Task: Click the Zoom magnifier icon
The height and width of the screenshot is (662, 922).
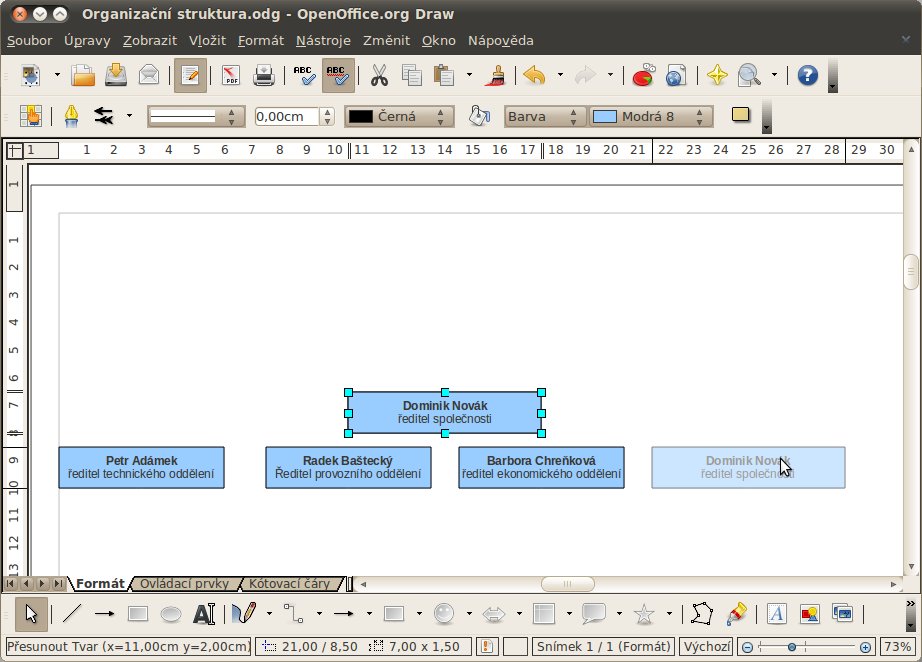Action: pyautogui.click(x=749, y=75)
